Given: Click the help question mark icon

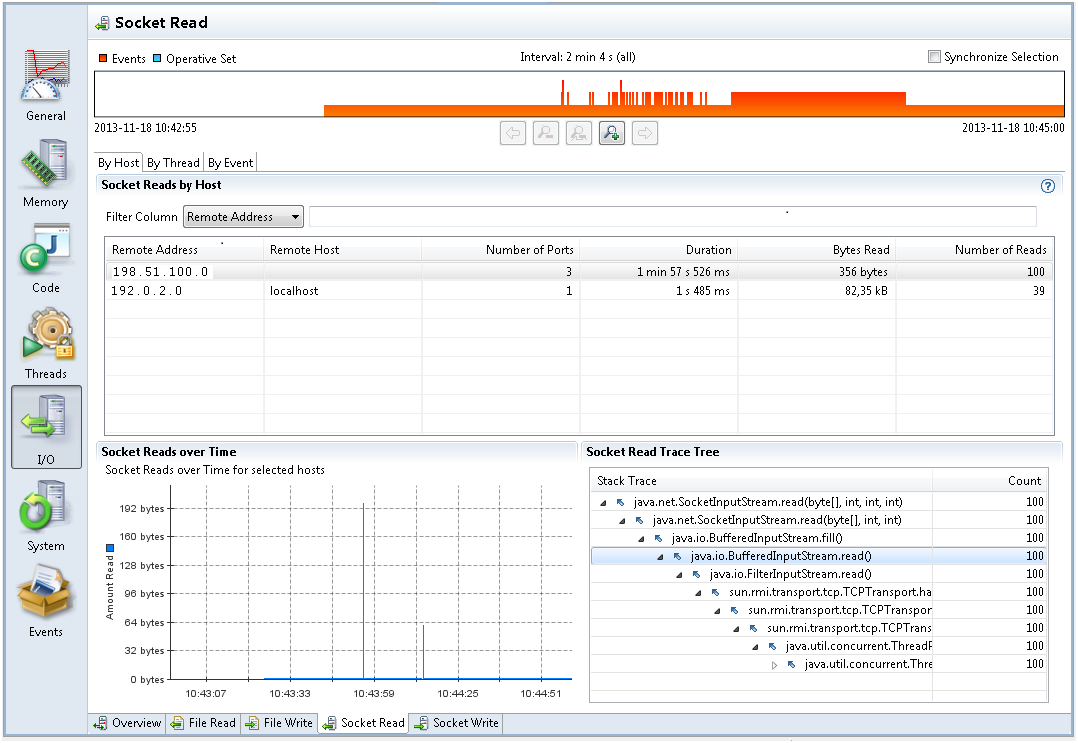Looking at the screenshot, I should (x=1048, y=186).
